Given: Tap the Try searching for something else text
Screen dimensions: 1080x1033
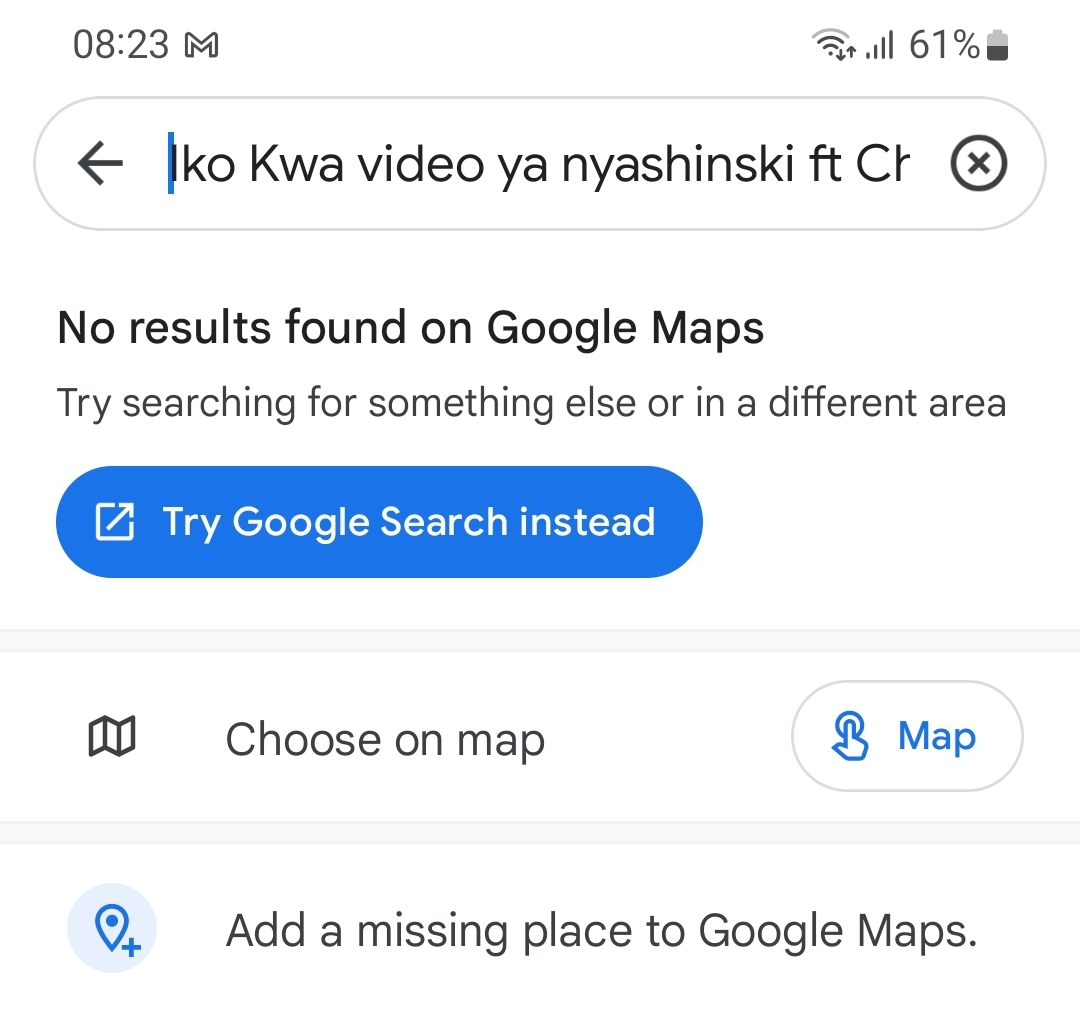Looking at the screenshot, I should coord(532,403).
